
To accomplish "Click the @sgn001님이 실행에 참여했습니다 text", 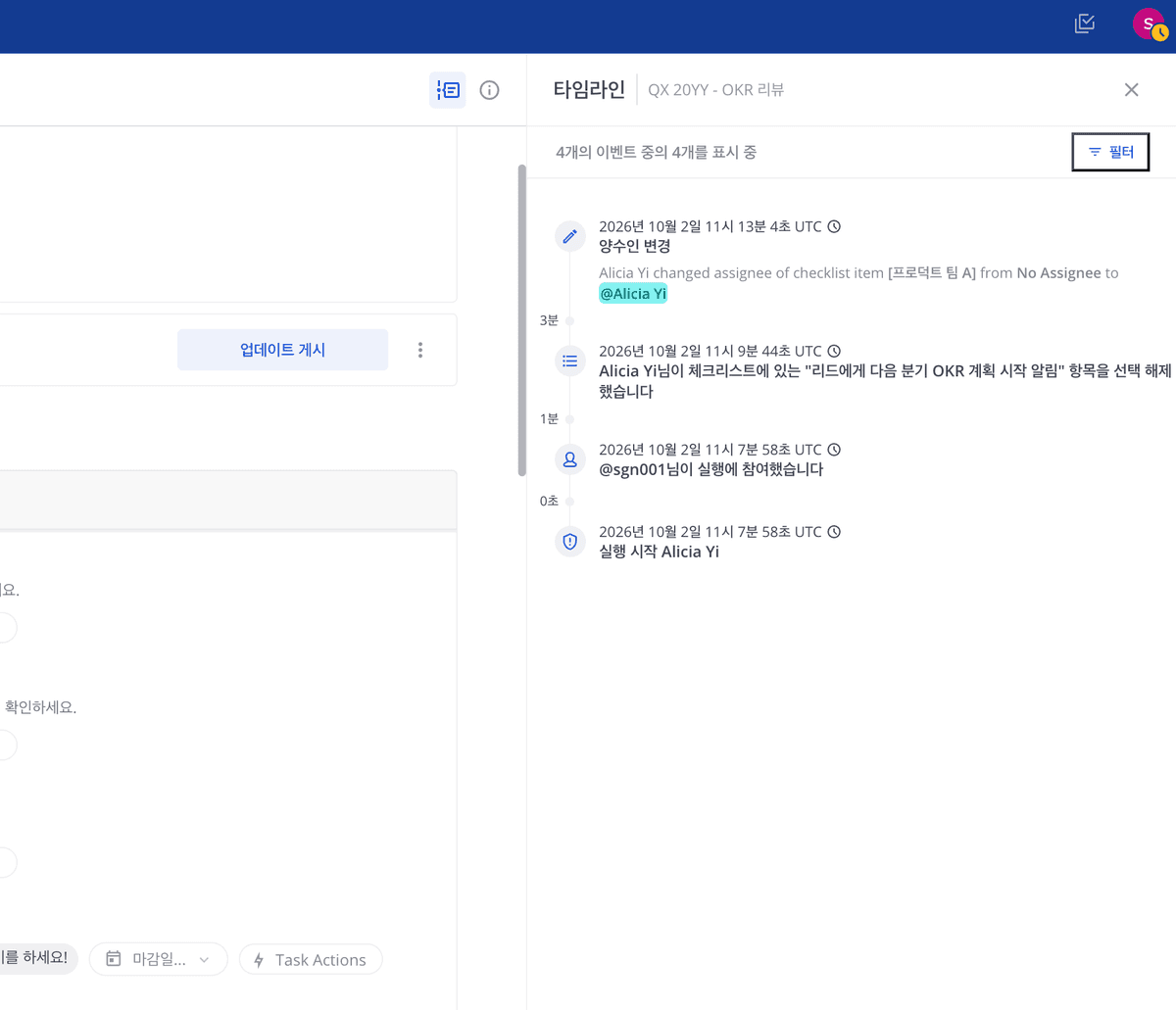I will 711,469.
